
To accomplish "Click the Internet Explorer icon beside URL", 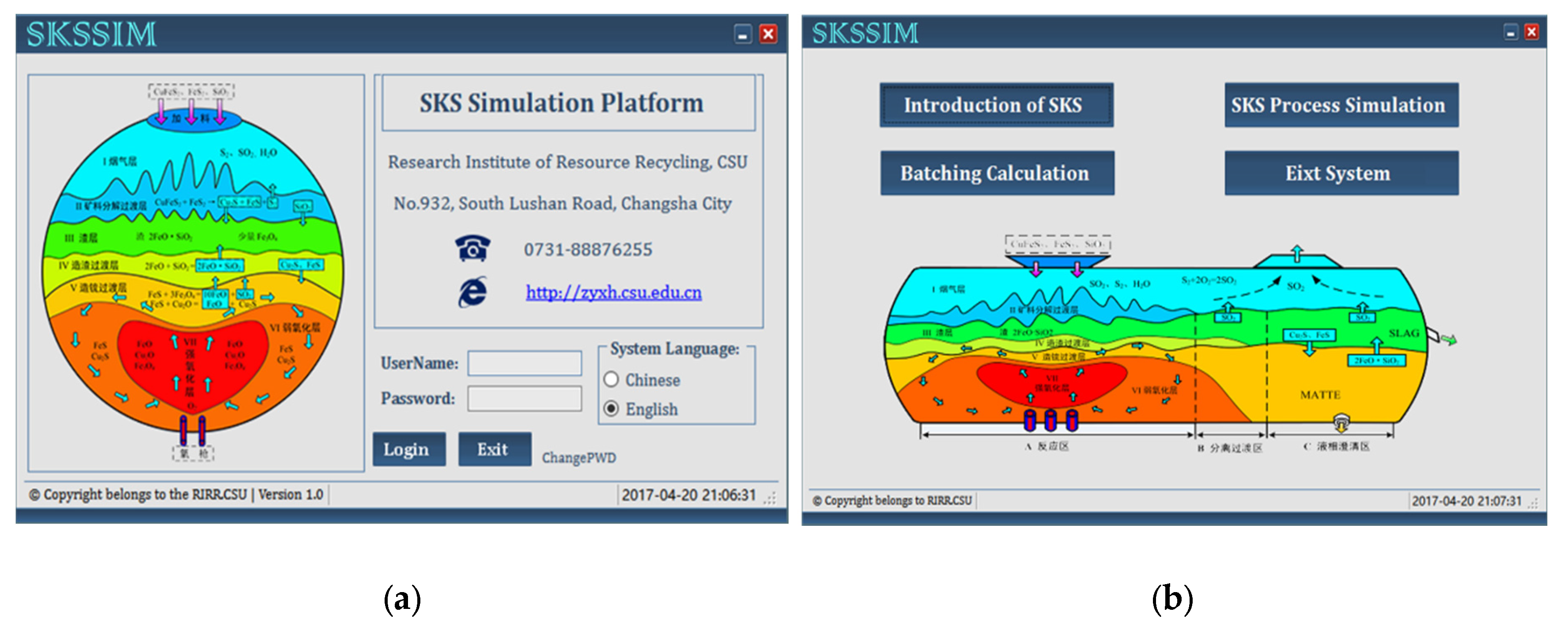I will tap(472, 292).
